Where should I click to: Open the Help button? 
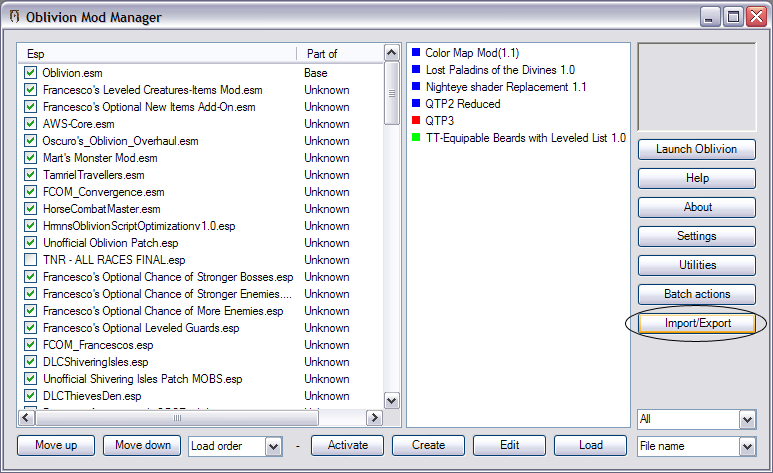[697, 178]
